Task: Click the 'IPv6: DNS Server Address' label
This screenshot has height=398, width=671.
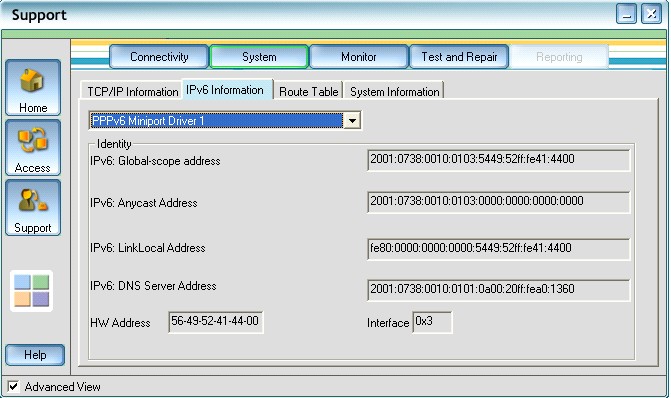Action: pos(153,286)
